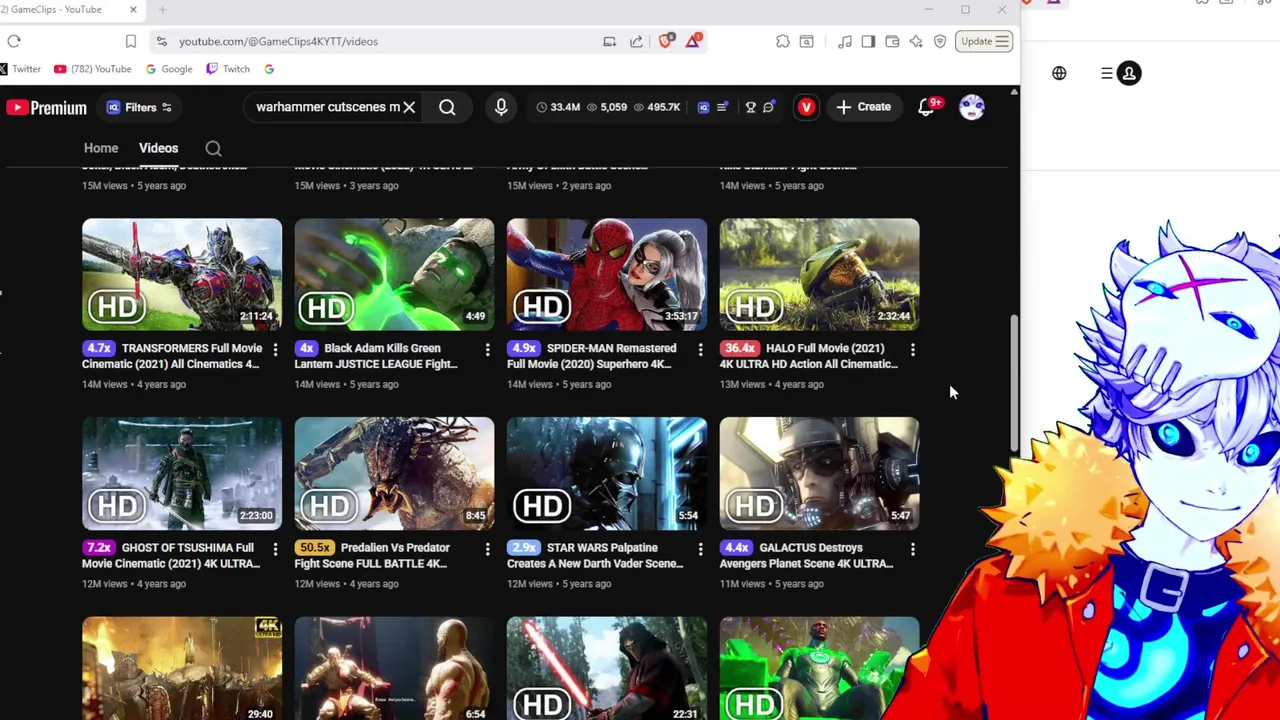Open SPIDER-MAN Remastered Full Movie thumbnail
1280x720 pixels.
pos(607,274)
